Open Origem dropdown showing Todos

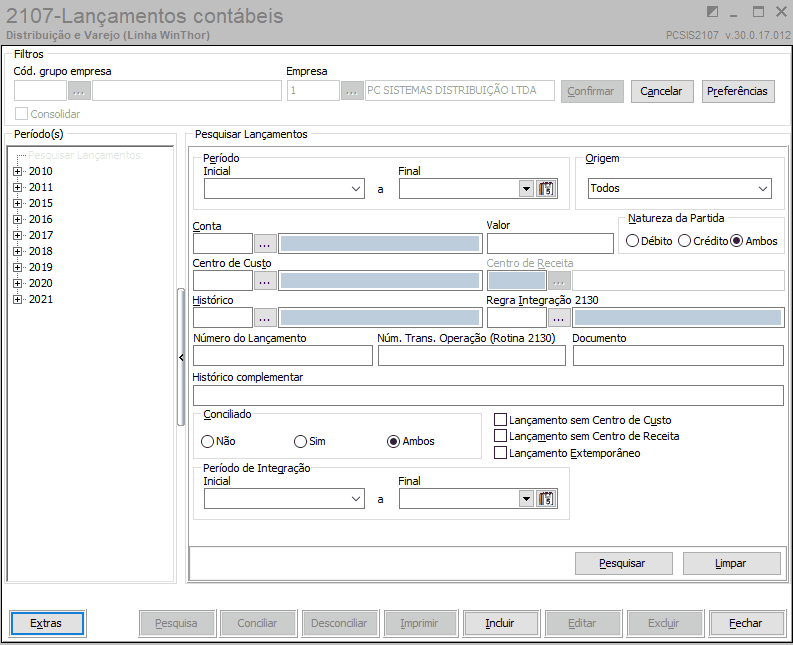[x=763, y=189]
